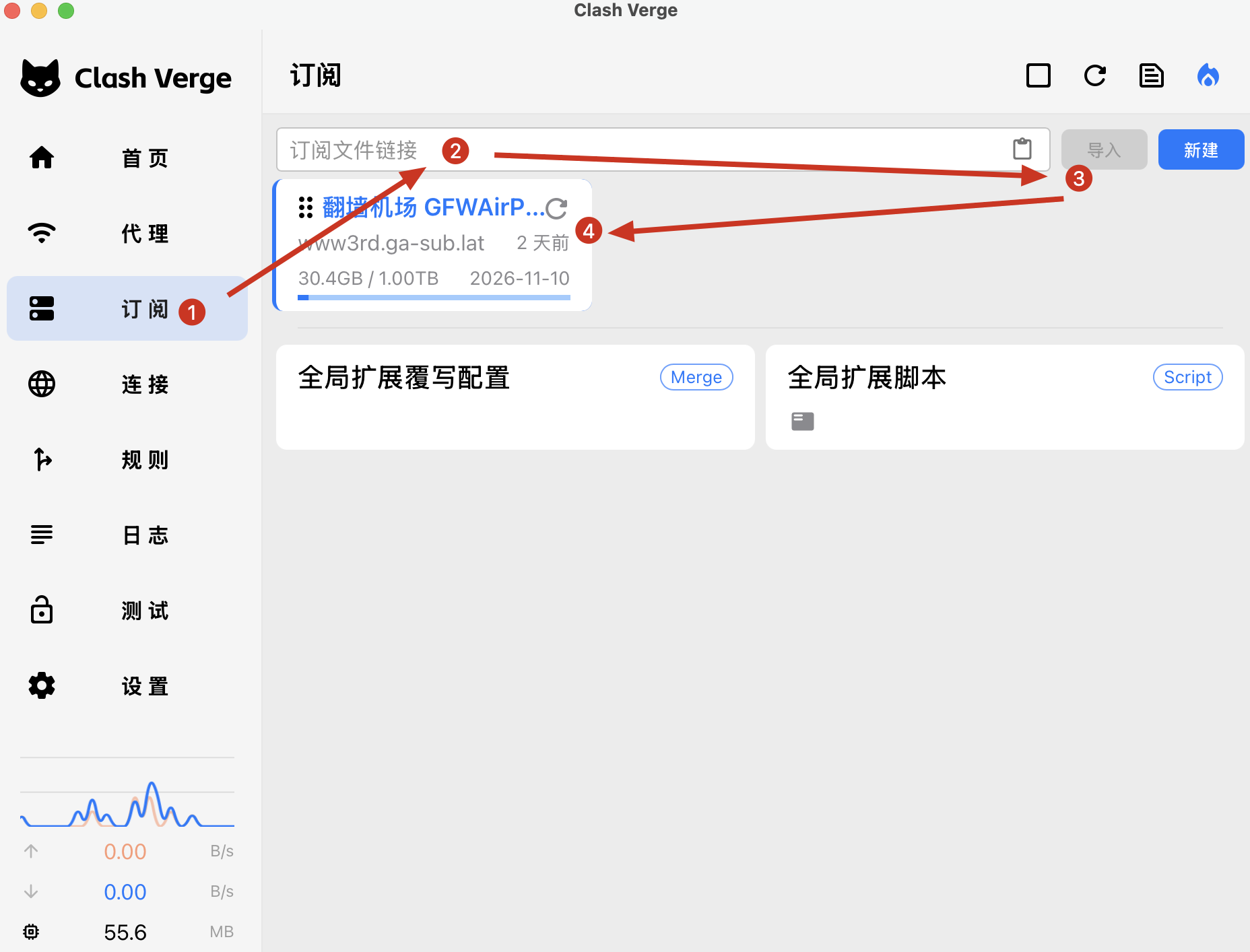The width and height of the screenshot is (1250, 952).
Task: Click the 55.6 MB memory value
Action: (x=125, y=932)
